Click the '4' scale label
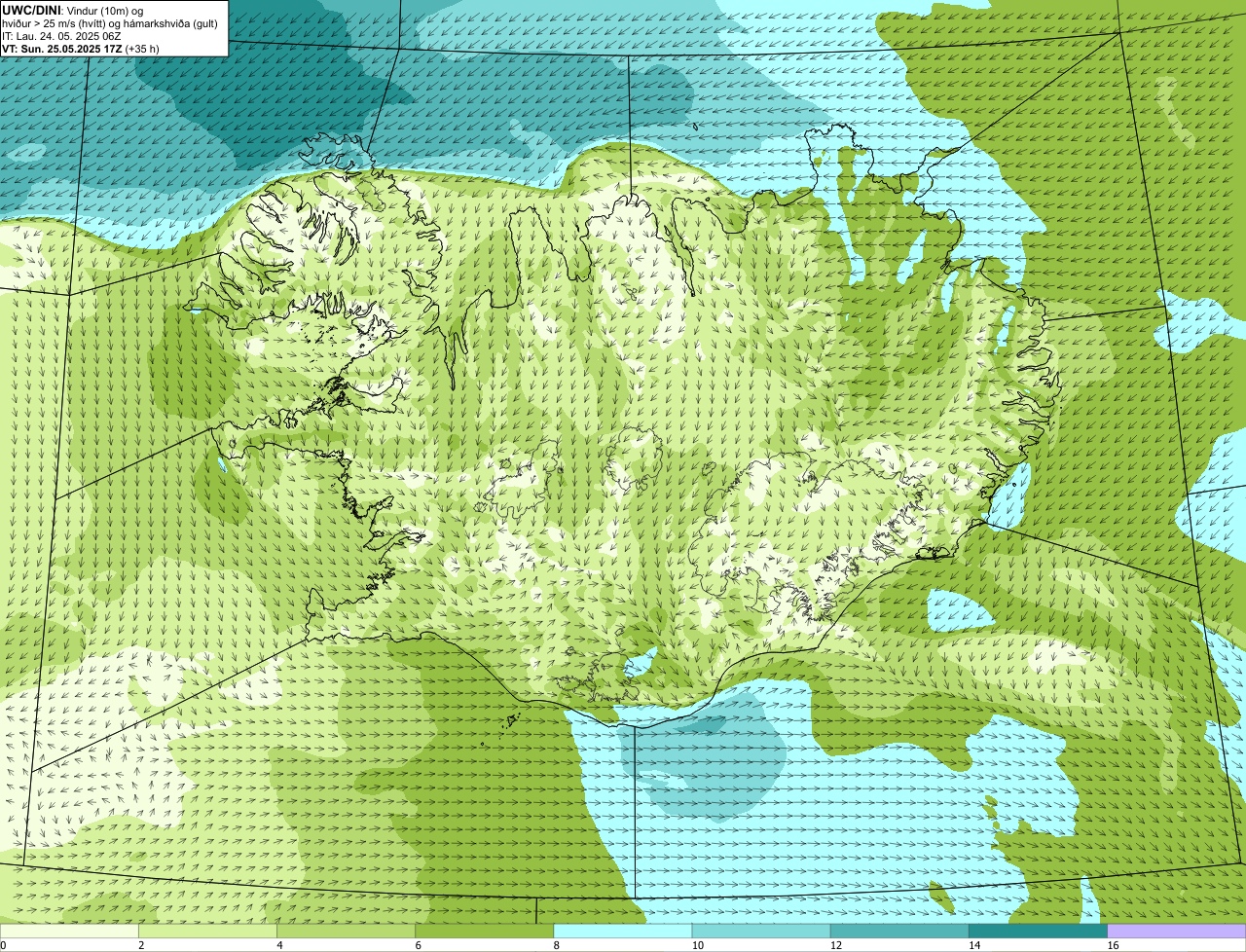The height and width of the screenshot is (952, 1246). coord(279,945)
